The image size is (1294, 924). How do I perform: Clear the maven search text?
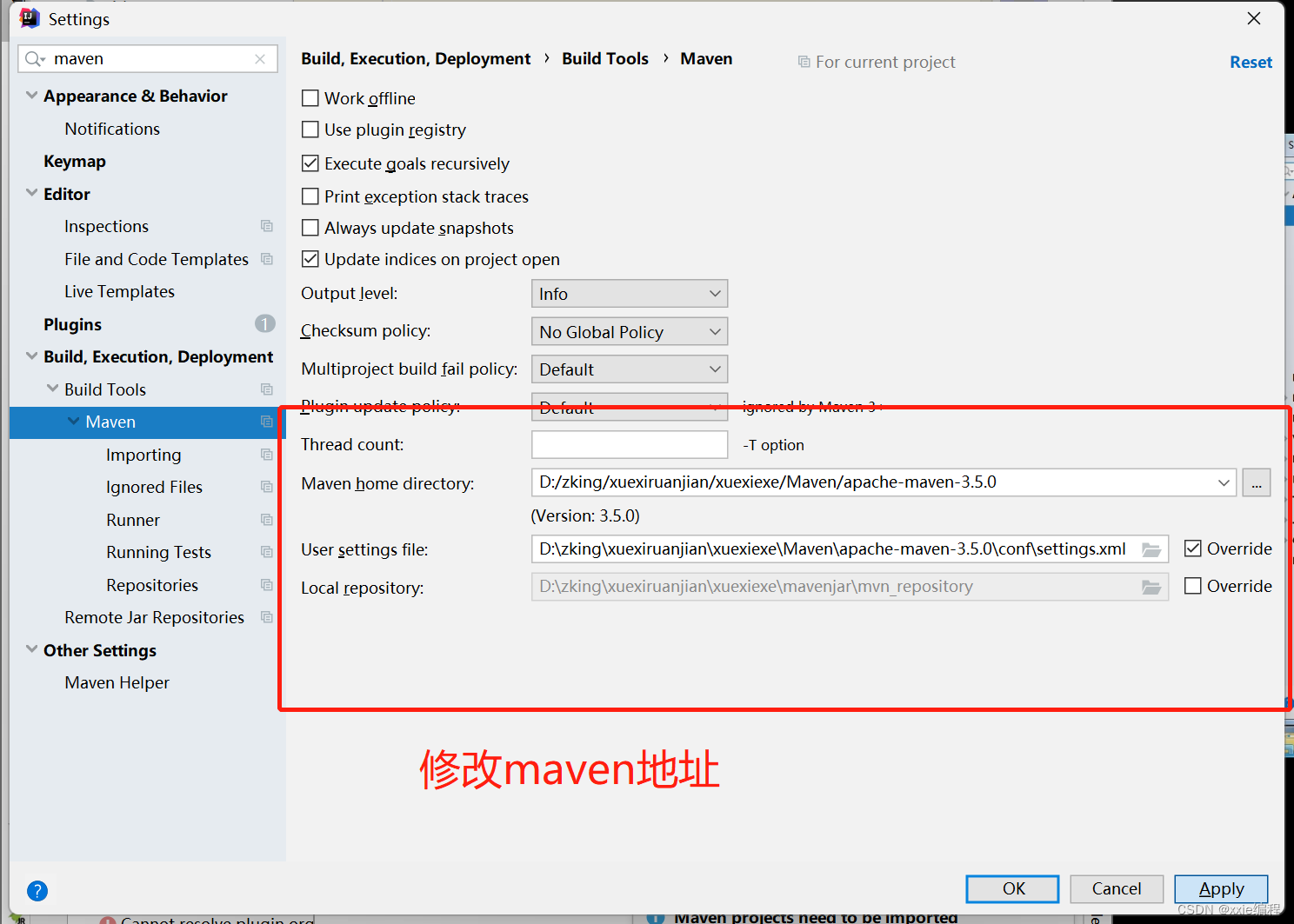260,59
